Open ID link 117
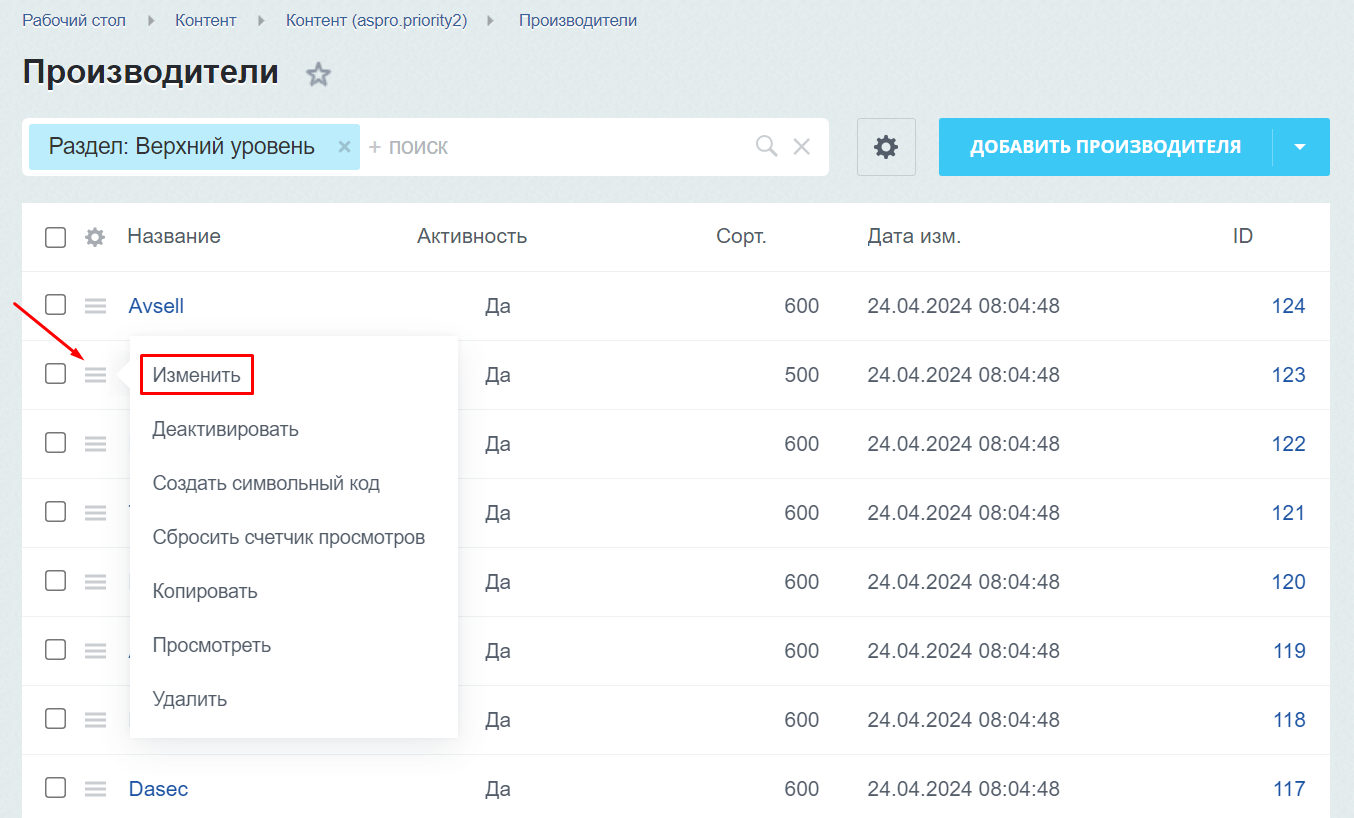The image size is (1354, 818). pos(1288,789)
